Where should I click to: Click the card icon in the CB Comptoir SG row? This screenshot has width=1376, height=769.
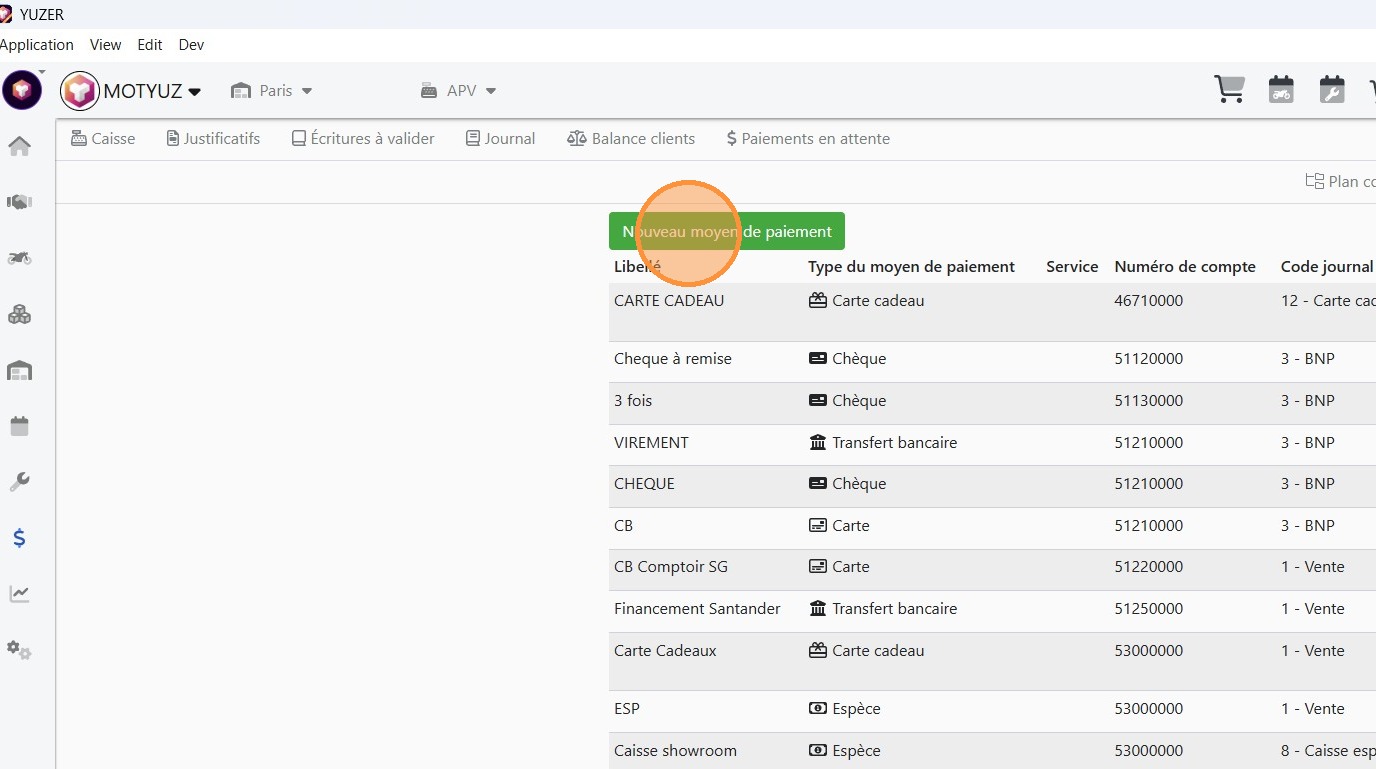[818, 567]
